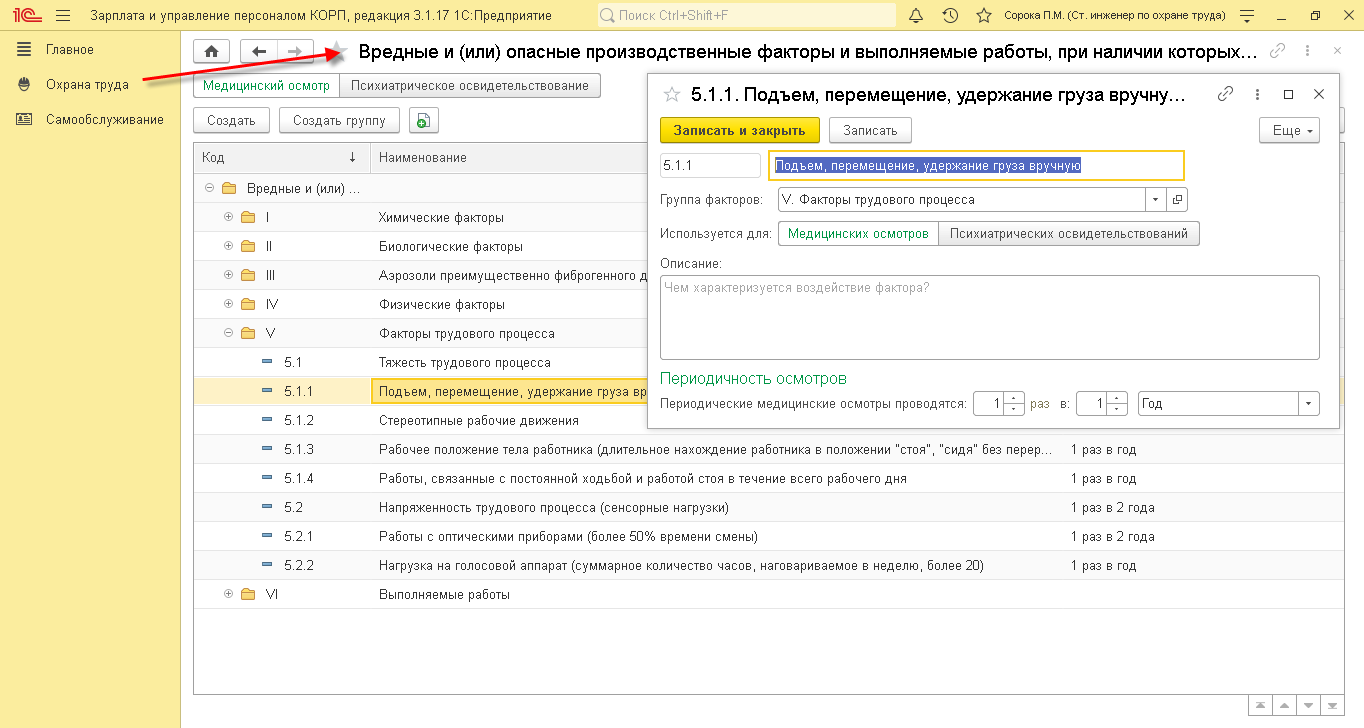The image size is (1364, 728).
Task: Expand the Химические факторы group
Action: point(228,217)
